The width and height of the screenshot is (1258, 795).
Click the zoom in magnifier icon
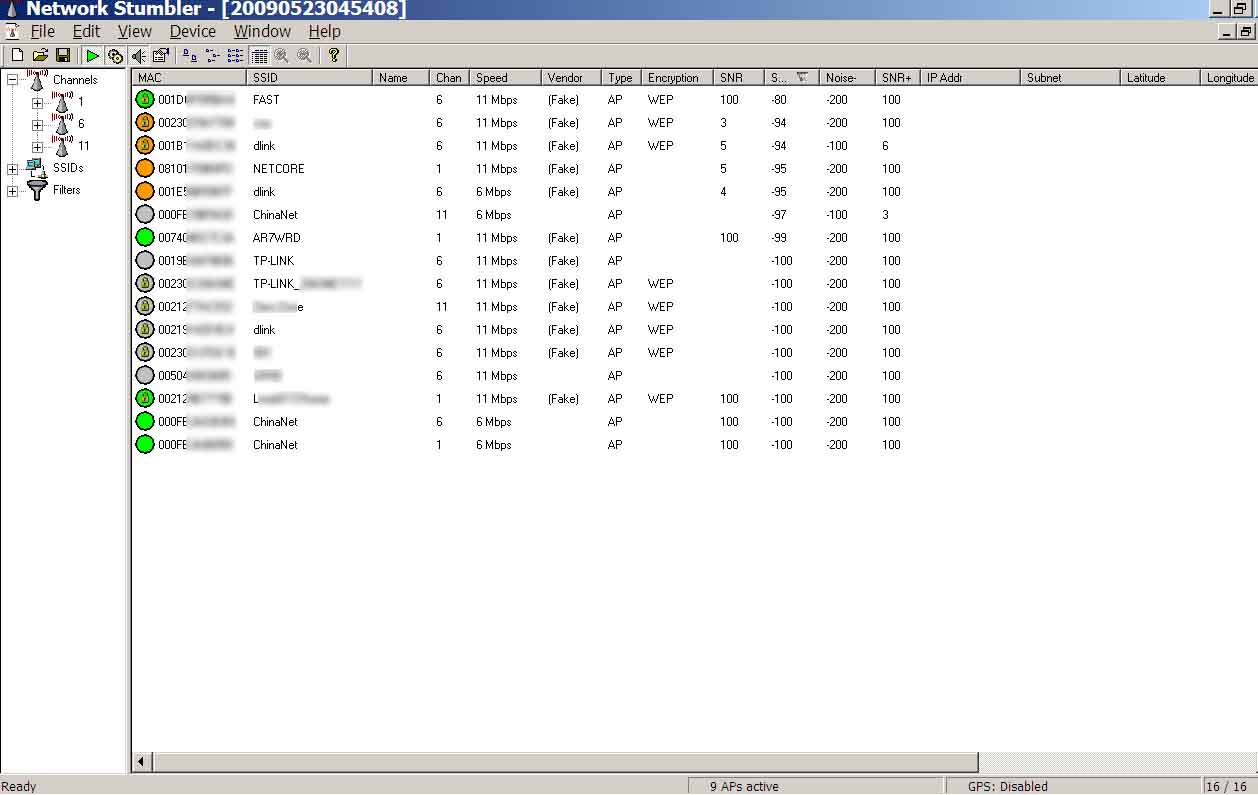coord(282,56)
